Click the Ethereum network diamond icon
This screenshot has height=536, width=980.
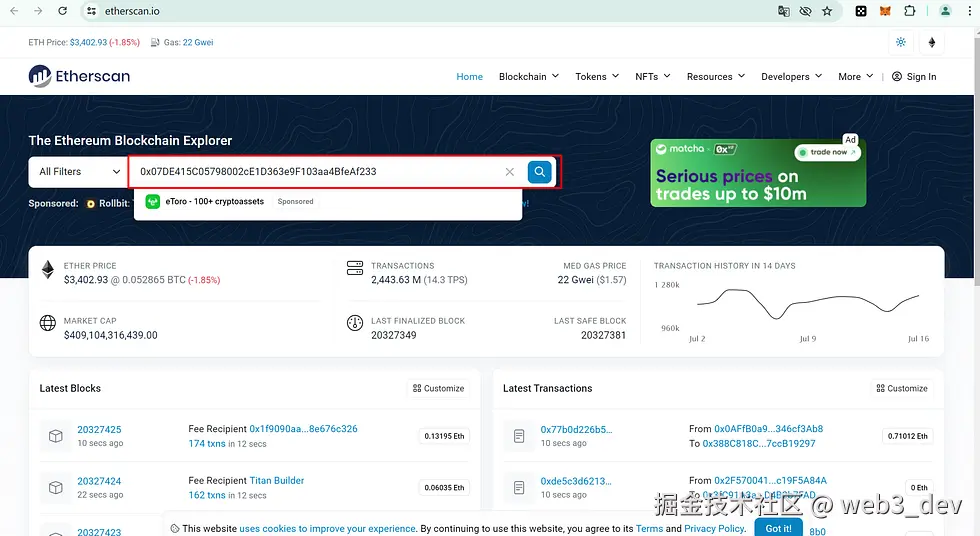click(x=932, y=42)
